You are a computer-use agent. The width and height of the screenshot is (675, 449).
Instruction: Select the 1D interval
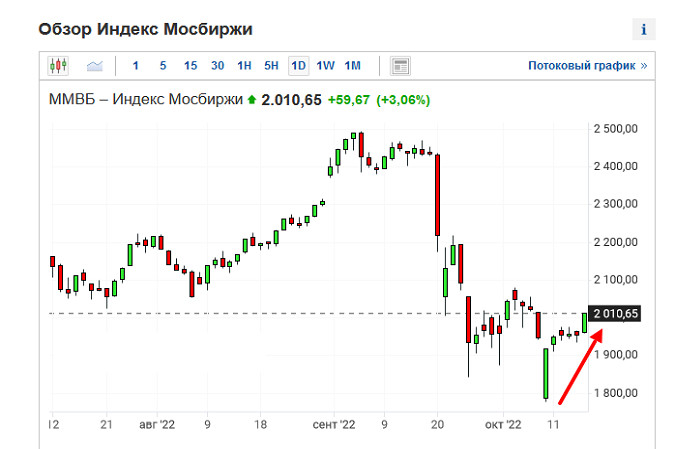[x=298, y=65]
